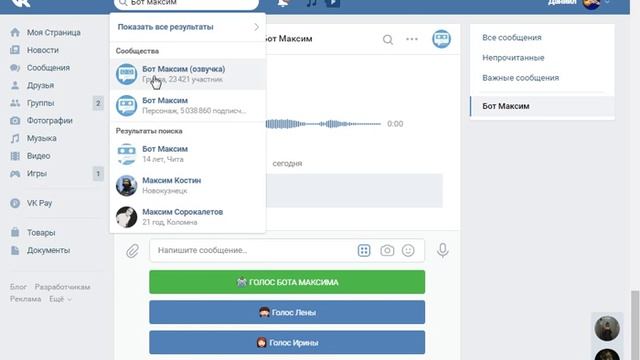This screenshot has width=640, height=360.
Task: Click the 'Голос Лены' button
Action: [287, 312]
